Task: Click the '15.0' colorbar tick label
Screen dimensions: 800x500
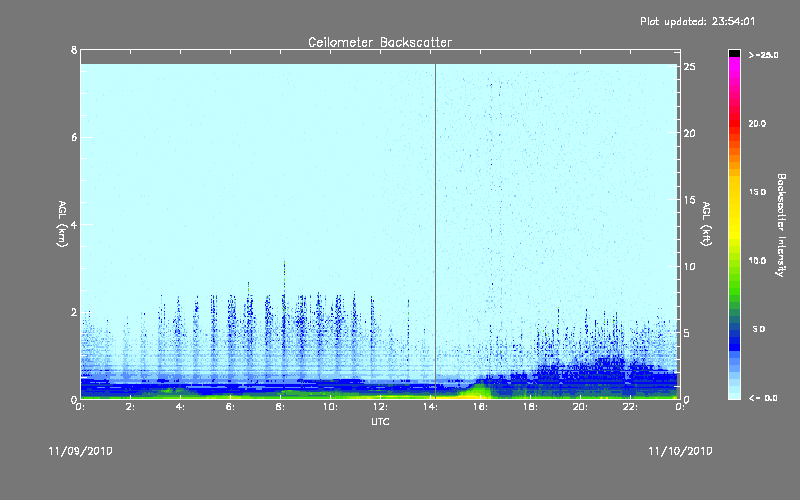Action: pyautogui.click(x=757, y=192)
